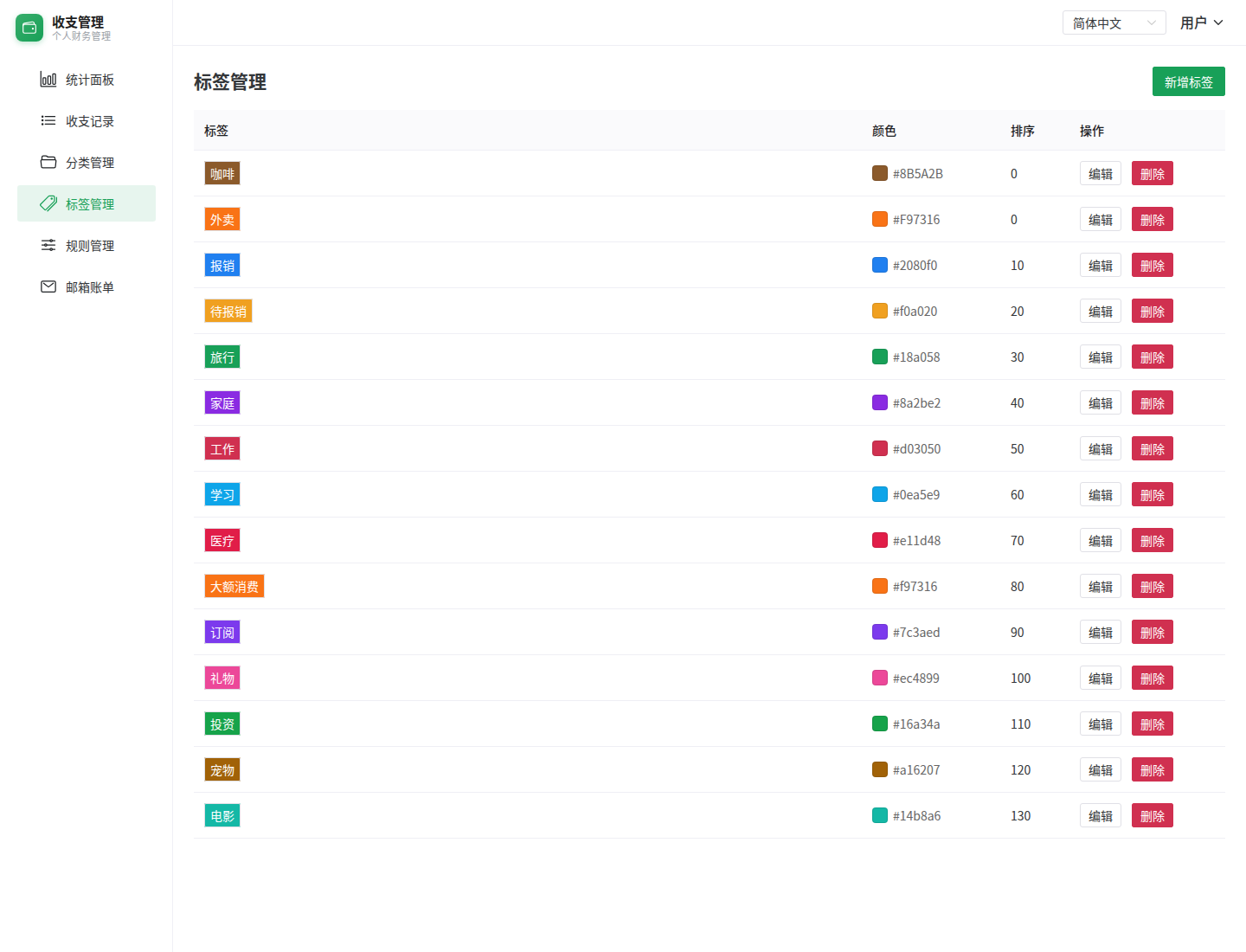Click the teal #14b8a6 color swatch
1246x952 pixels.
[880, 815]
